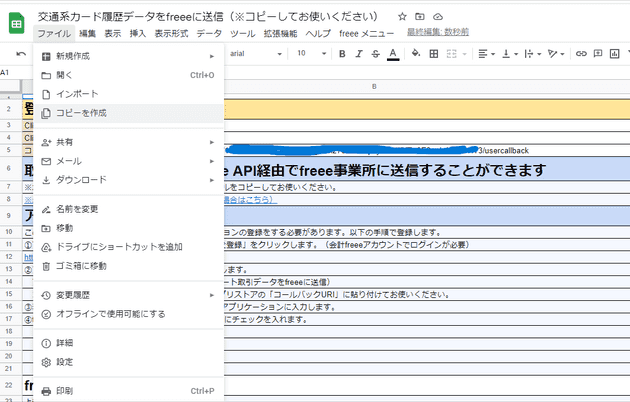Select オフラインで使用可能にする entry
This screenshot has height=402, width=630.
coord(129,314)
